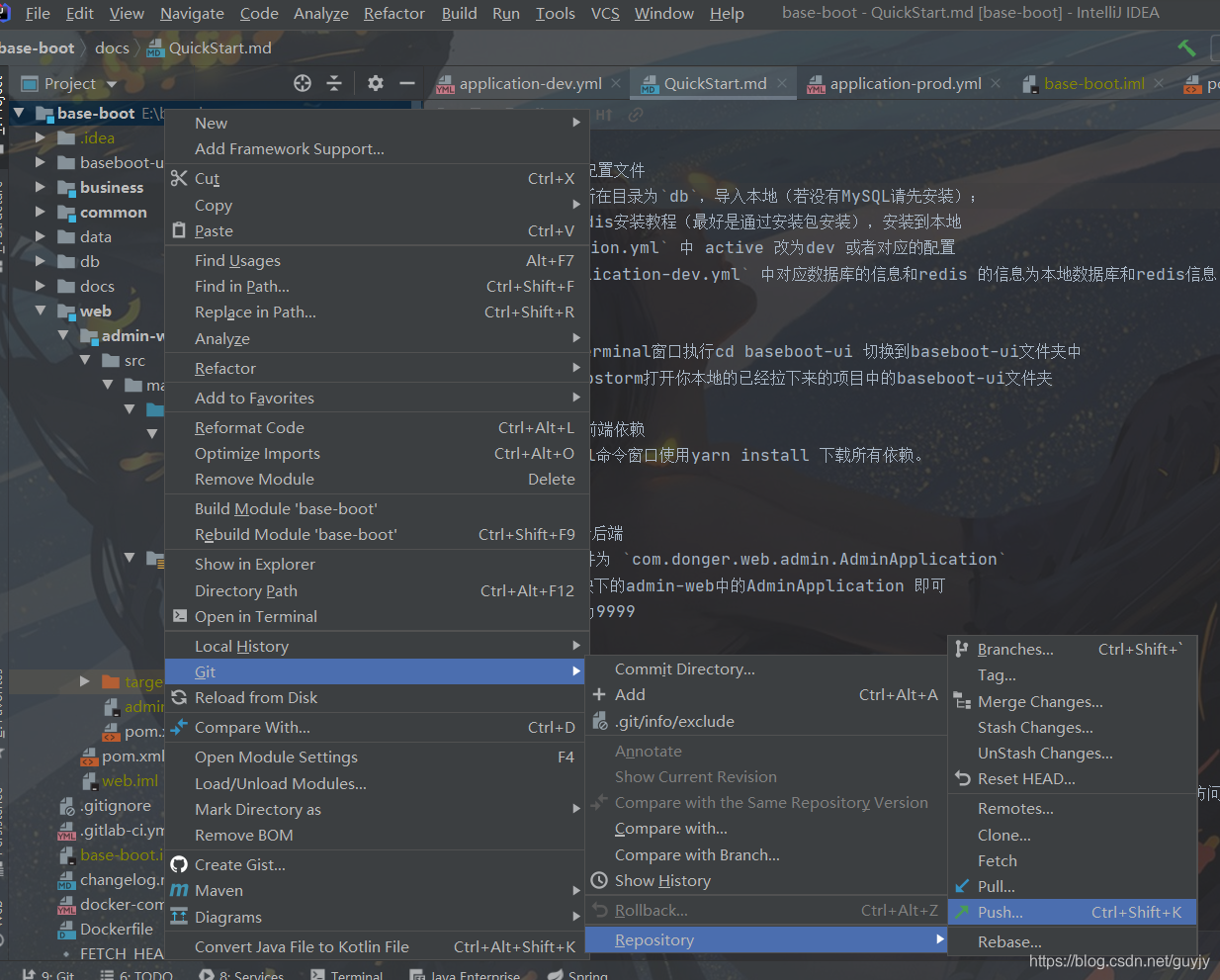Image resolution: width=1220 pixels, height=980 pixels.
Task: Expand the data folder arrow
Action: (x=41, y=236)
